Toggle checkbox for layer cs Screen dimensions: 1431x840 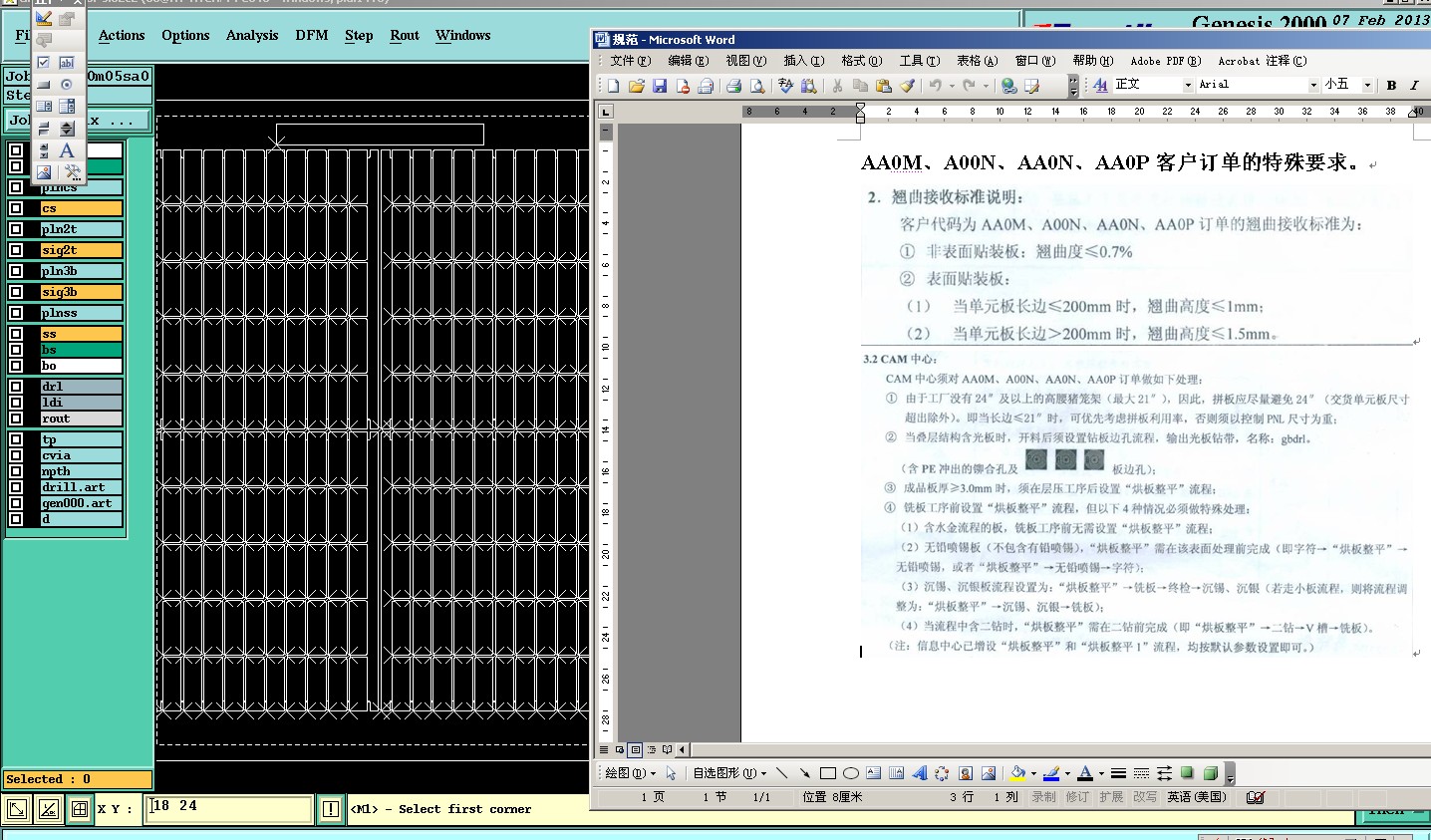click(x=16, y=208)
